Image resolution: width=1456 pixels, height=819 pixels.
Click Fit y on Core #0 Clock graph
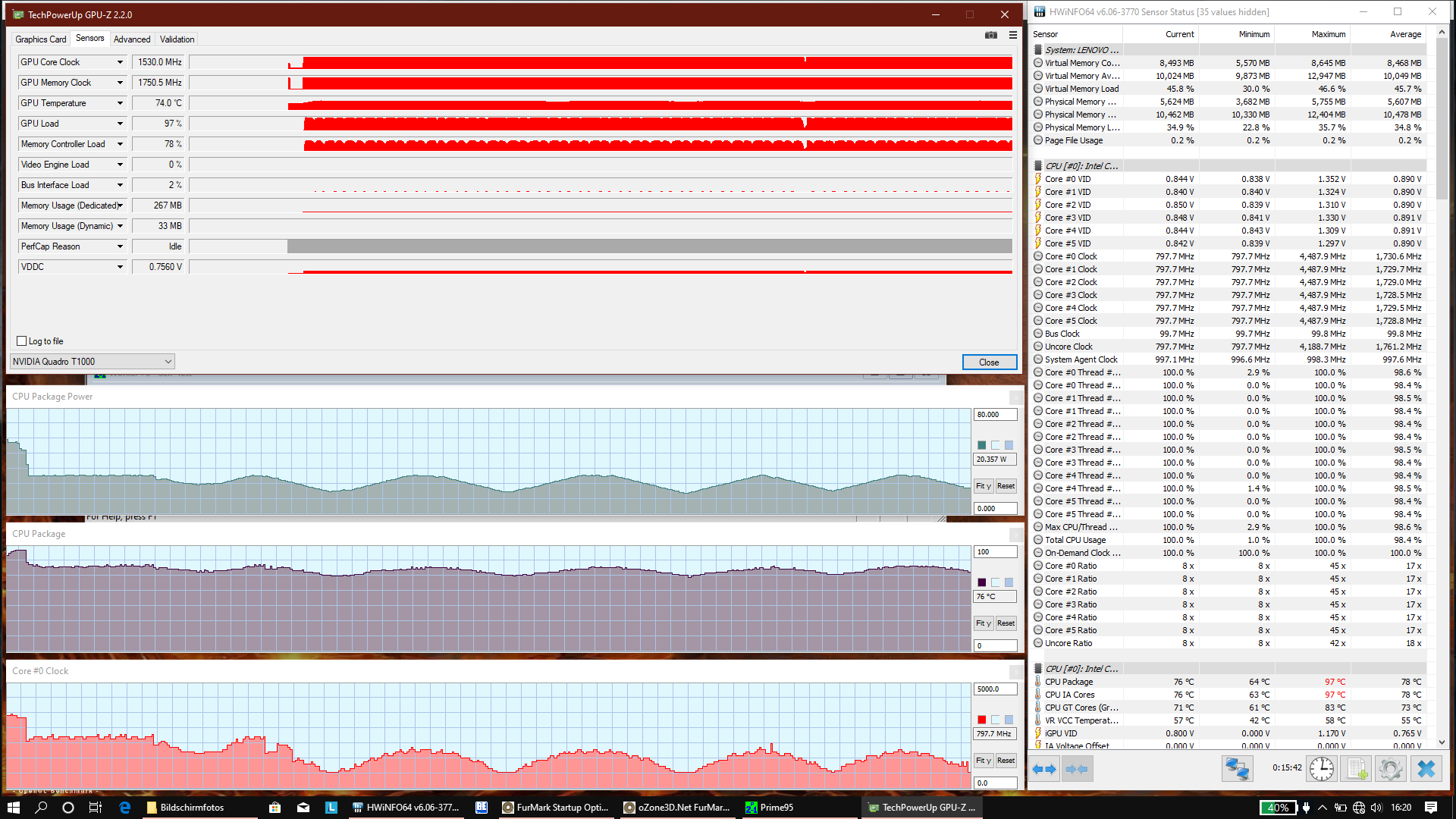[x=983, y=761]
